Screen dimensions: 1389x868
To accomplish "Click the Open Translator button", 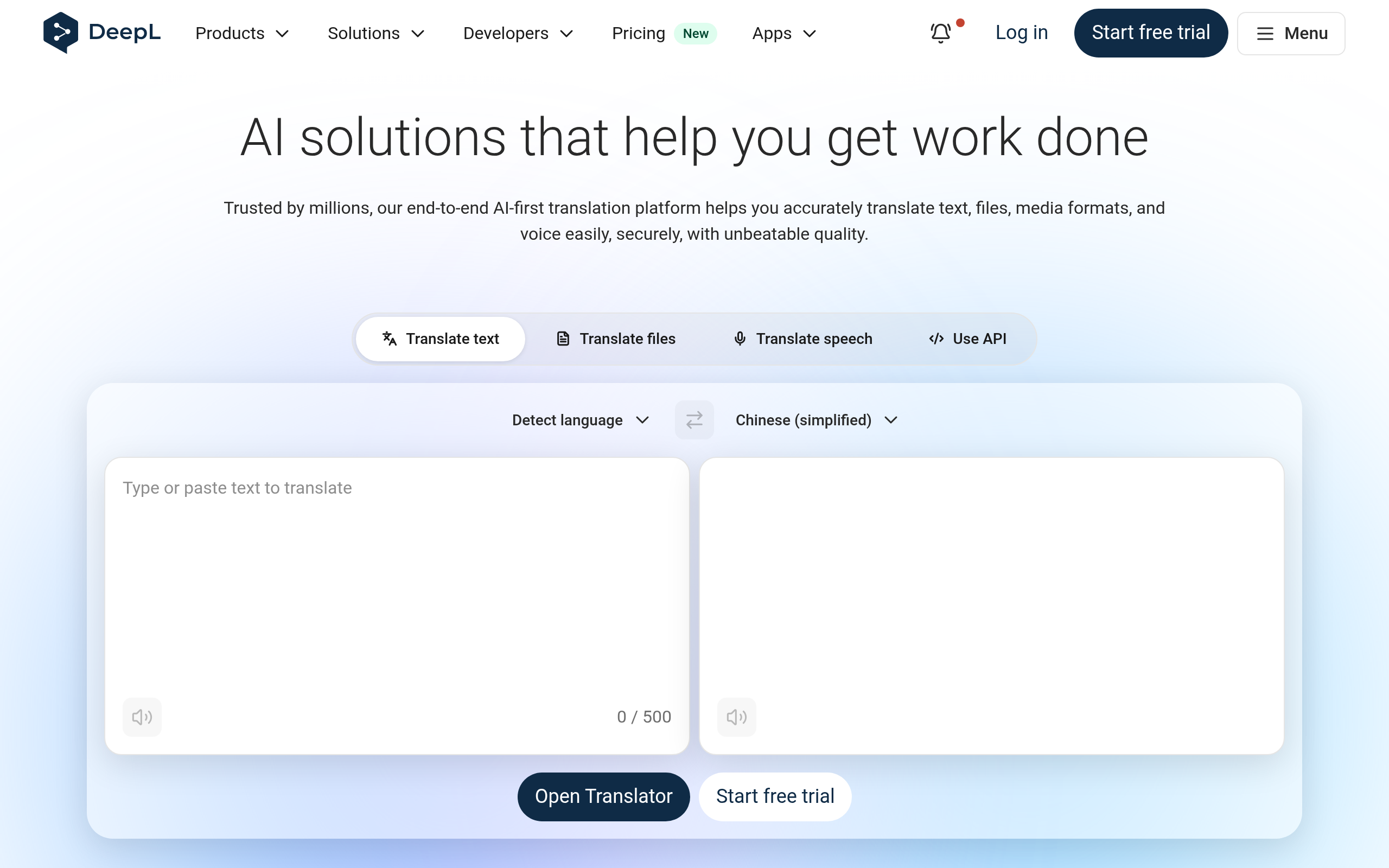I will coord(603,796).
